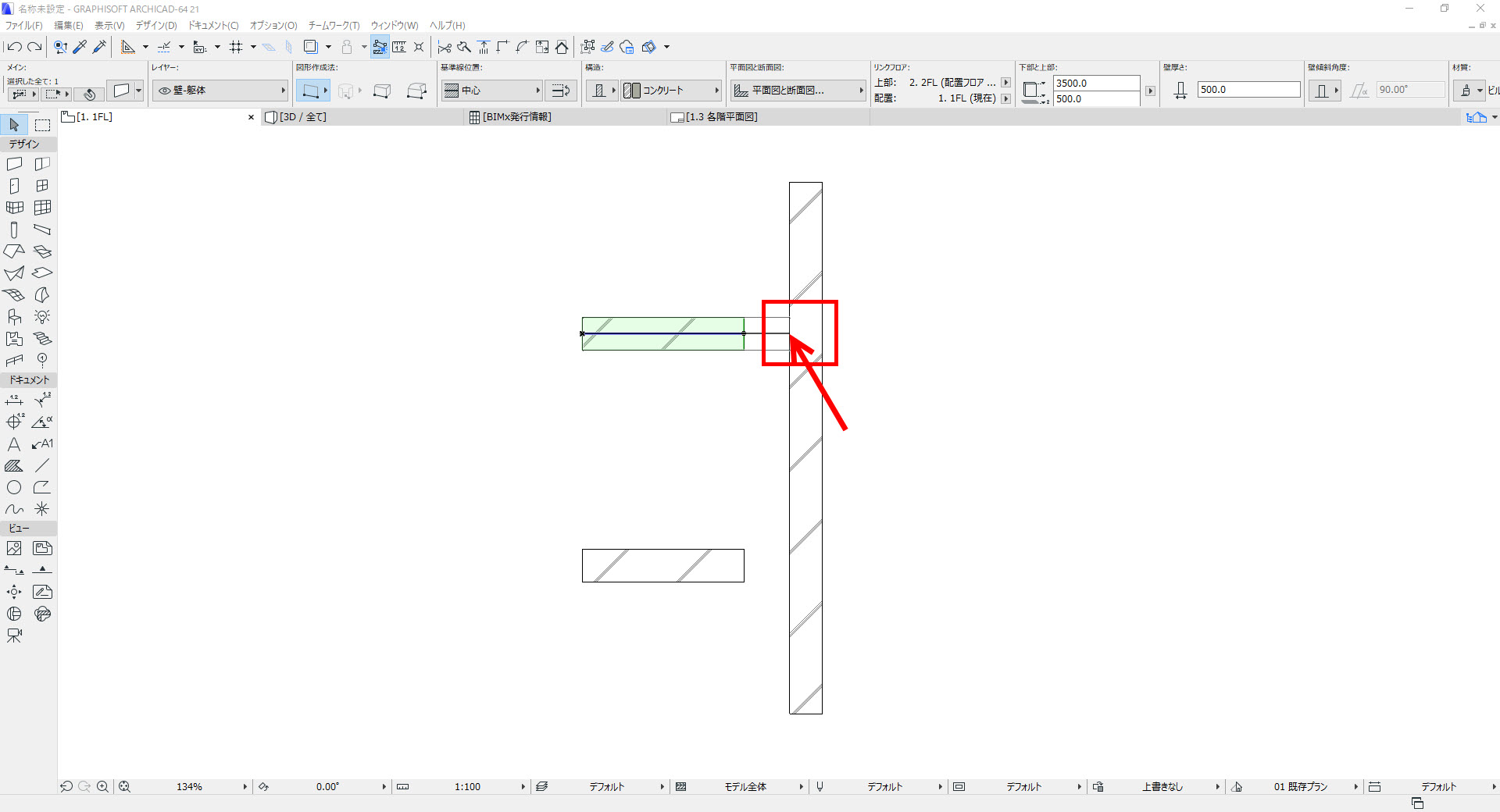Toggle the highlighted Suspend Groups toolbar button
The height and width of the screenshot is (812, 1500).
(x=380, y=47)
